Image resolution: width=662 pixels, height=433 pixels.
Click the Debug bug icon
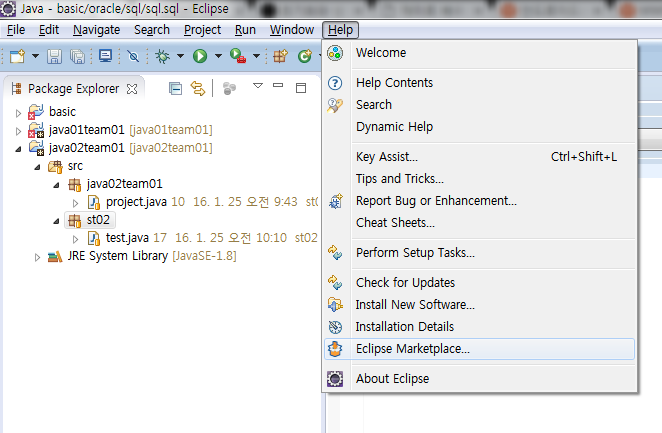163,56
